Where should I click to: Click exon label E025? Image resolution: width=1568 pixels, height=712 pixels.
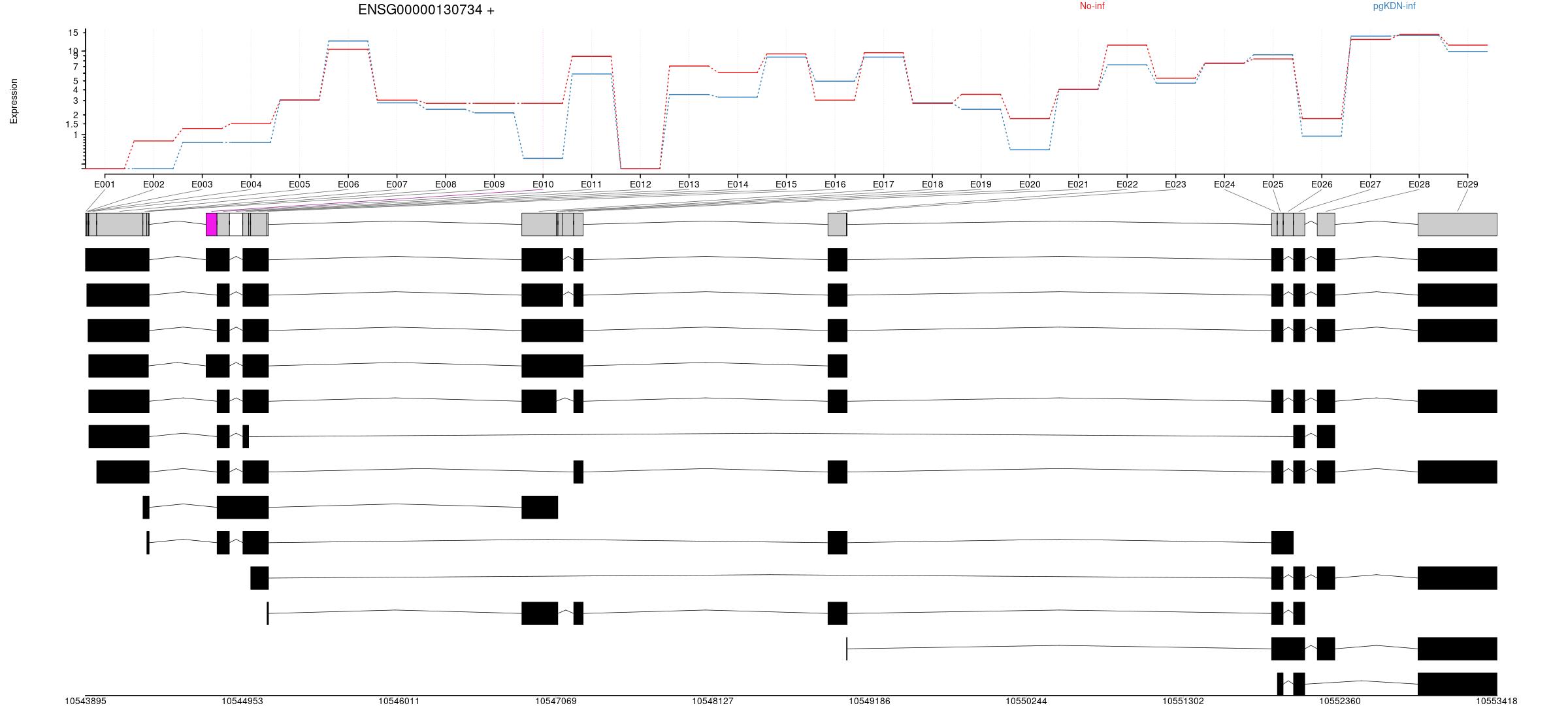click(1273, 184)
